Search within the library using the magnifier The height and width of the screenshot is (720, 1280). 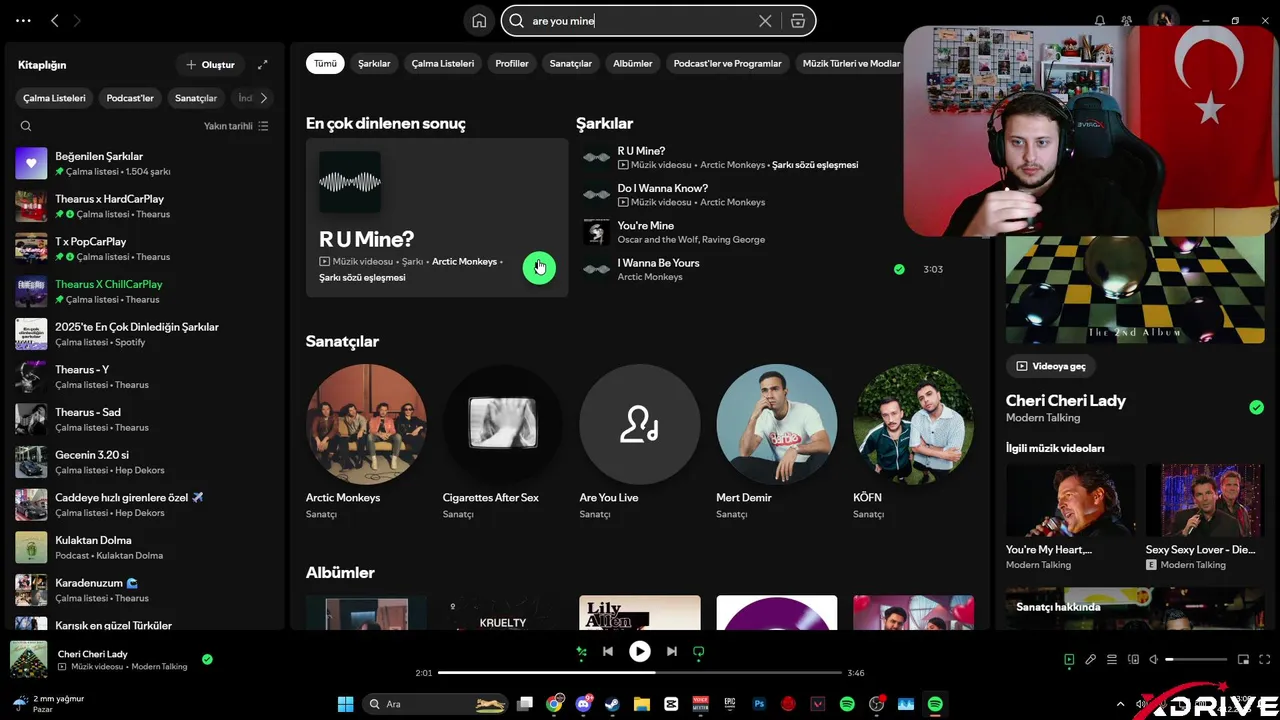[26, 126]
